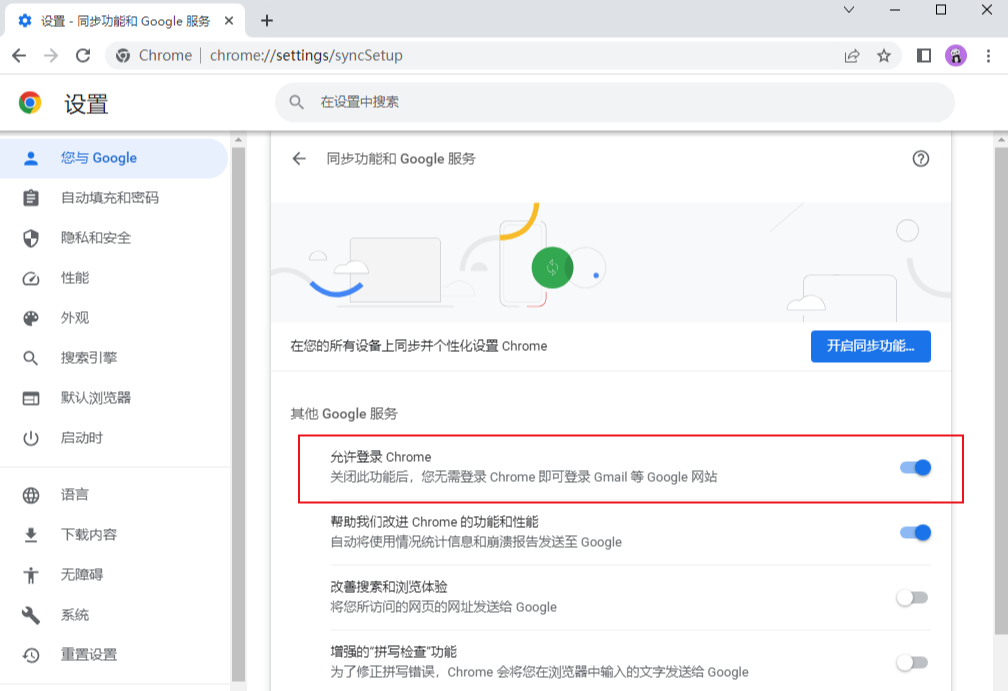Bookmark this page with the star icon

[x=884, y=56]
